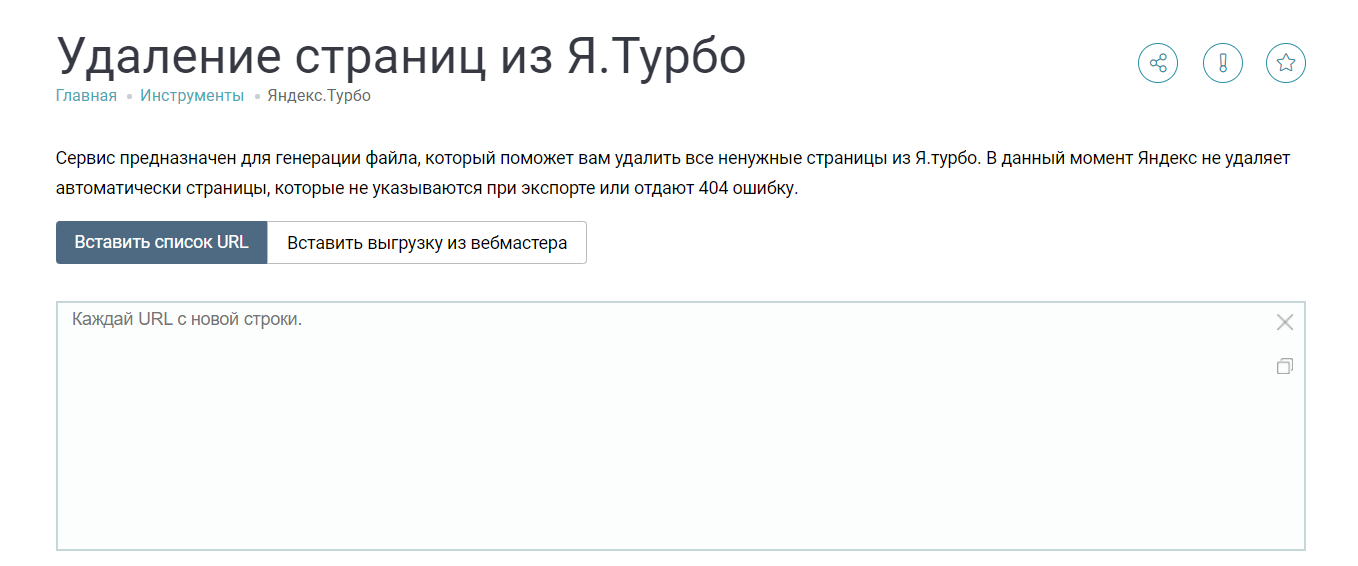Click the "Яндекс.Турбо" breadcrumb item
Viewport: 1358px width, 566px height.
[319, 96]
